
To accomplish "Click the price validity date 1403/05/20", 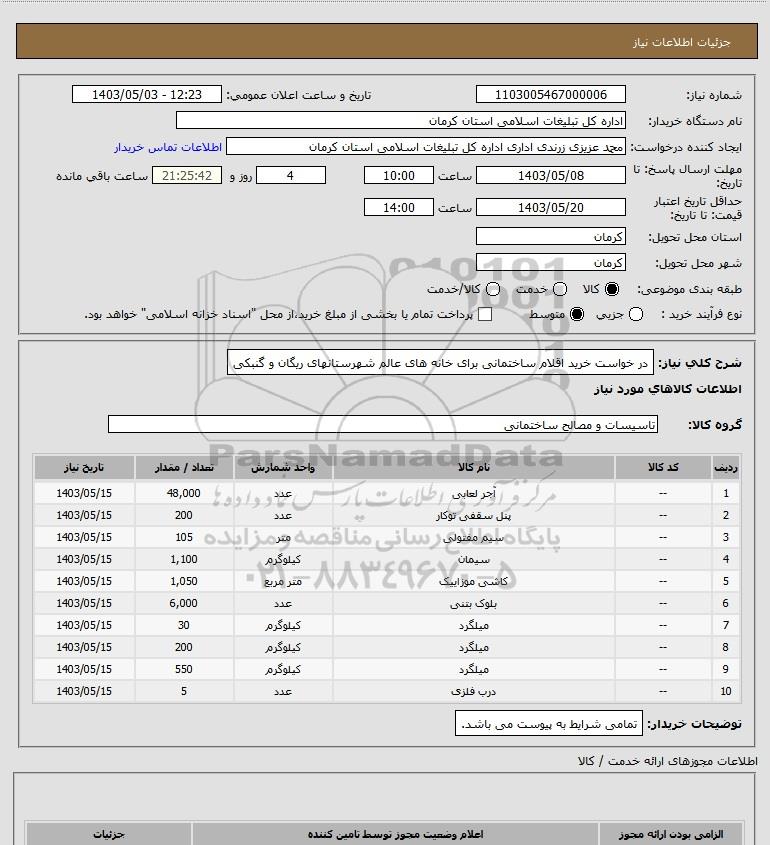I will click(551, 207).
